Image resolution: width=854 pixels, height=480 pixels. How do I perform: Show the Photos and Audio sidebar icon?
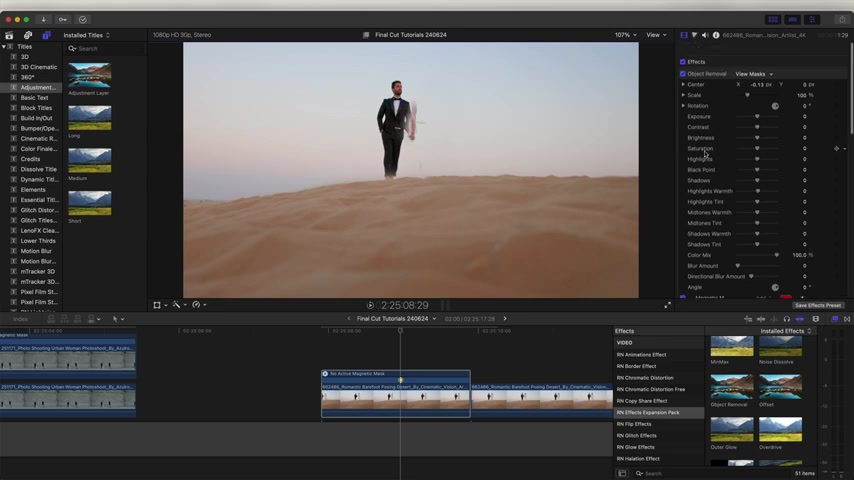pos(28,35)
